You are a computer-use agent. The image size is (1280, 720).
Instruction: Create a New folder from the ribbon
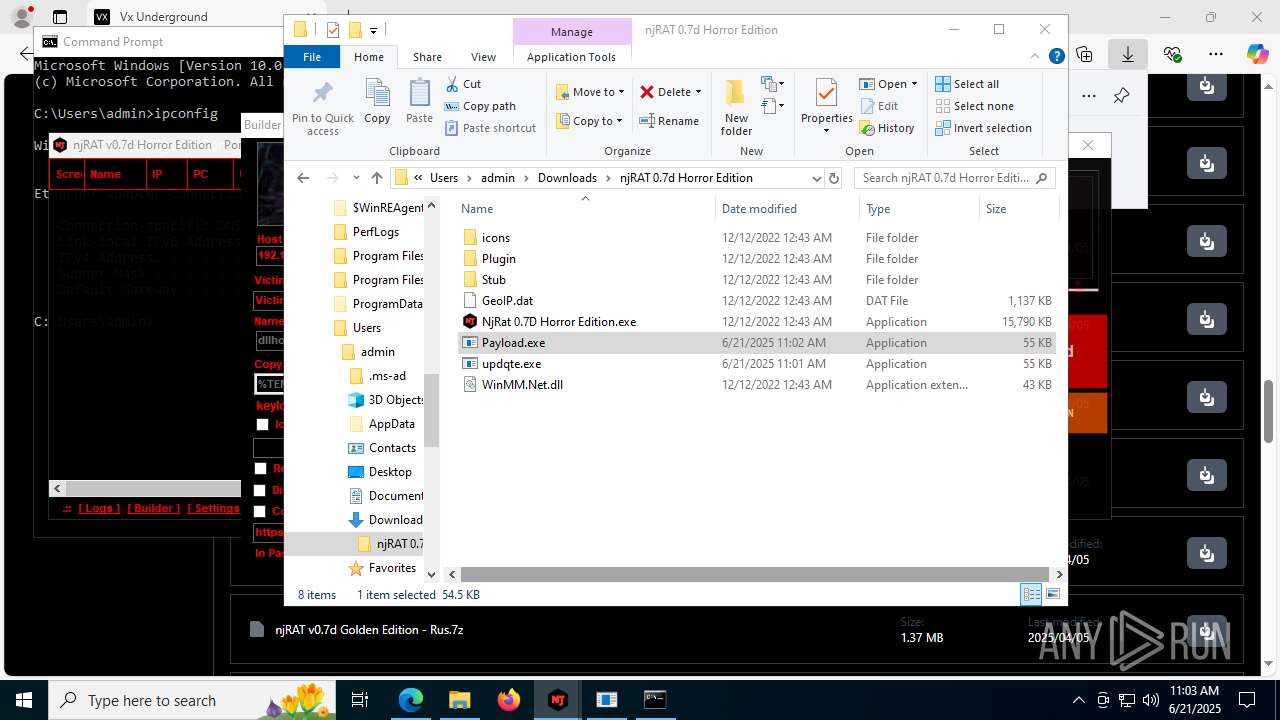(x=736, y=107)
